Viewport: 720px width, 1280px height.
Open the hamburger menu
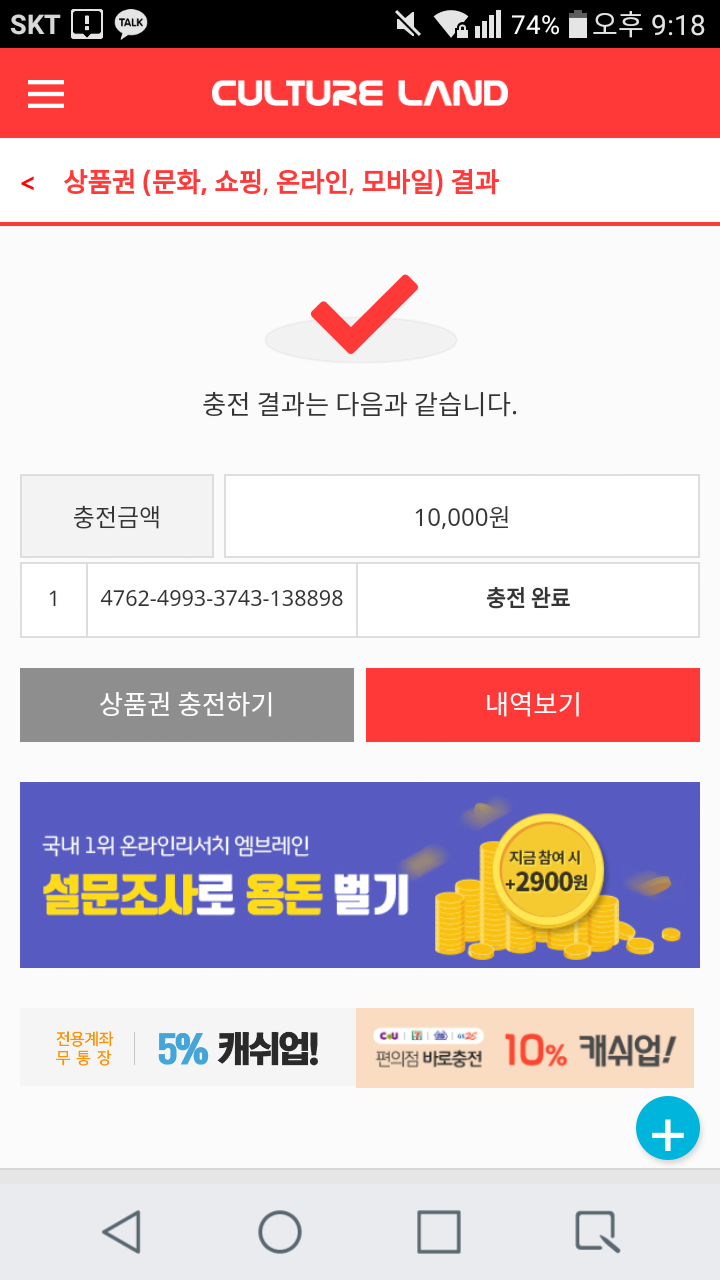(46, 94)
